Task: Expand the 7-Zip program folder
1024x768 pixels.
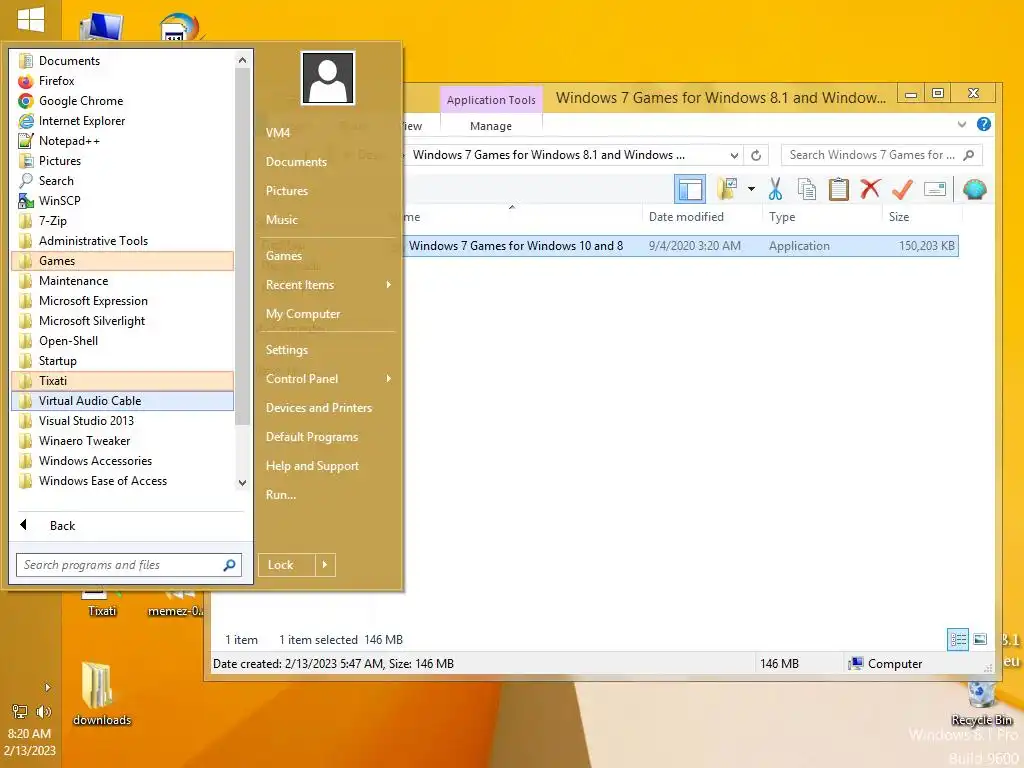Action: 122,221
